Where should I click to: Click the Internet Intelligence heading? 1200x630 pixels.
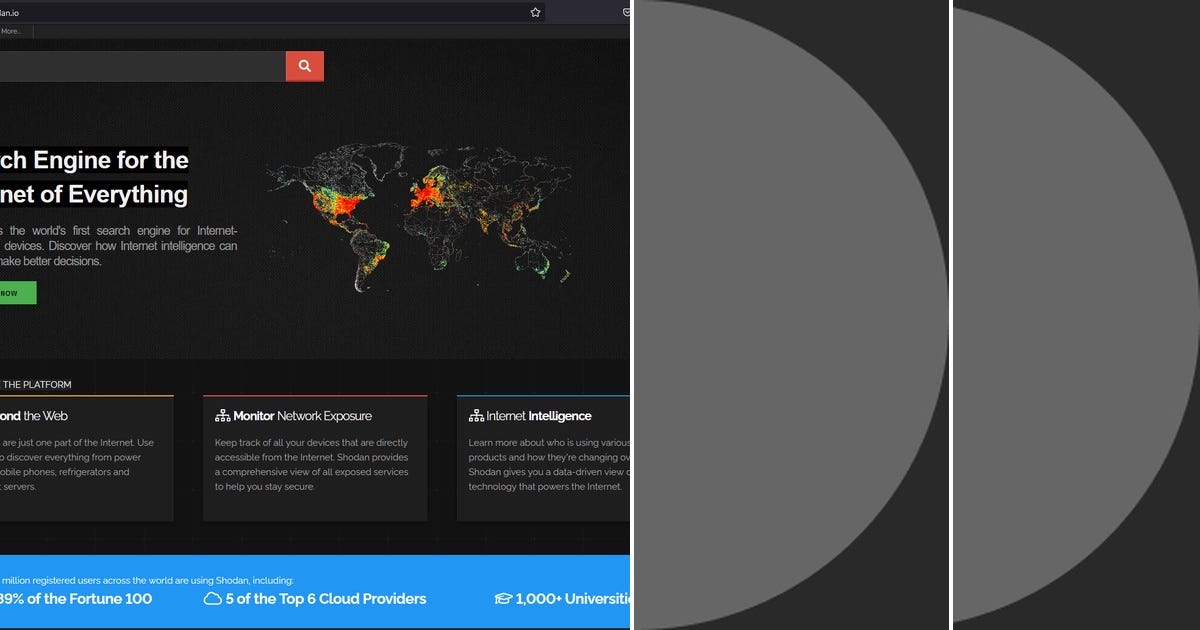(537, 415)
